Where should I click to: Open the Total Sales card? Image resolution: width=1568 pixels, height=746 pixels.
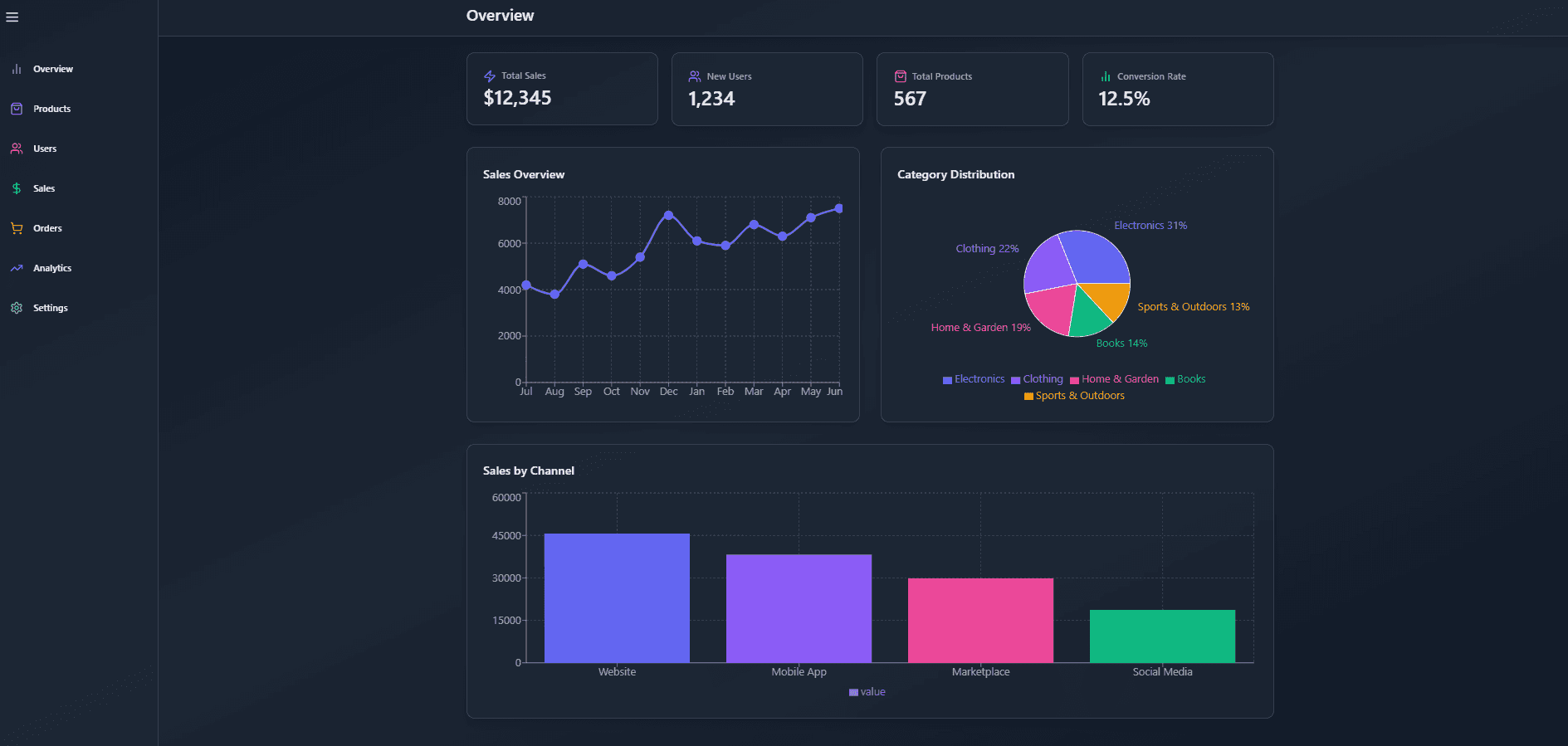click(x=562, y=89)
